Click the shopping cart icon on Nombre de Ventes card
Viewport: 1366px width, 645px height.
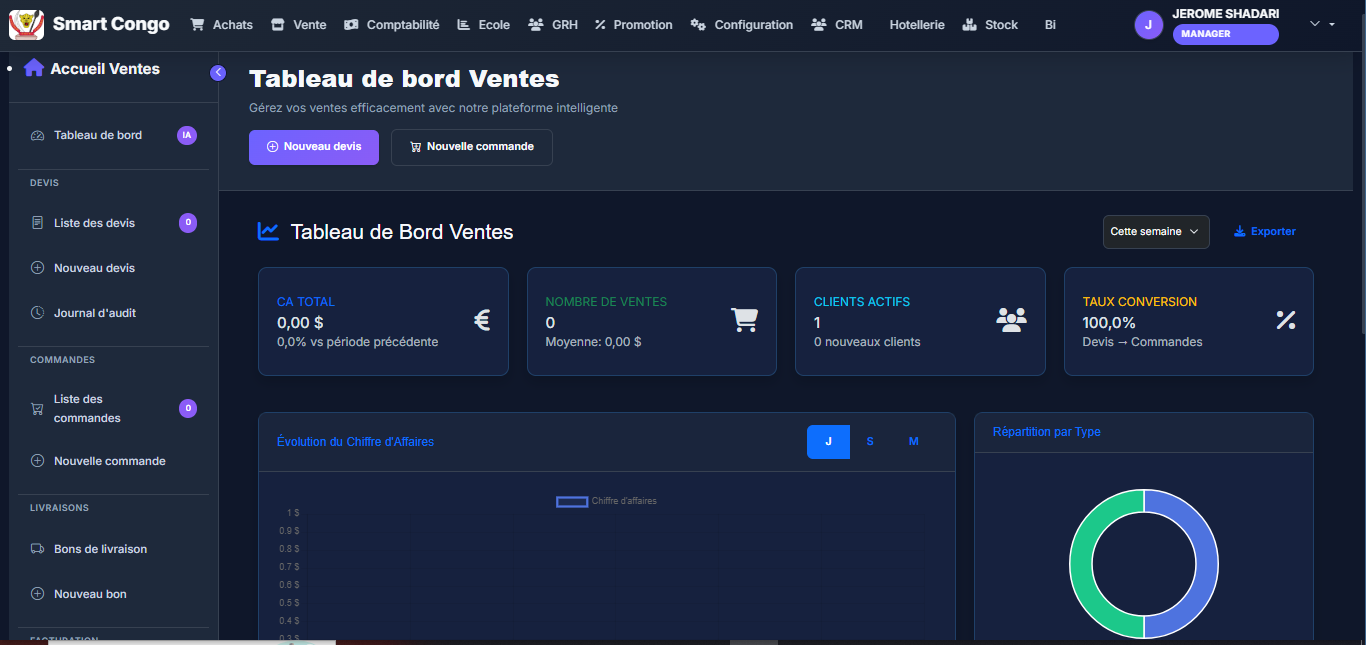744,320
